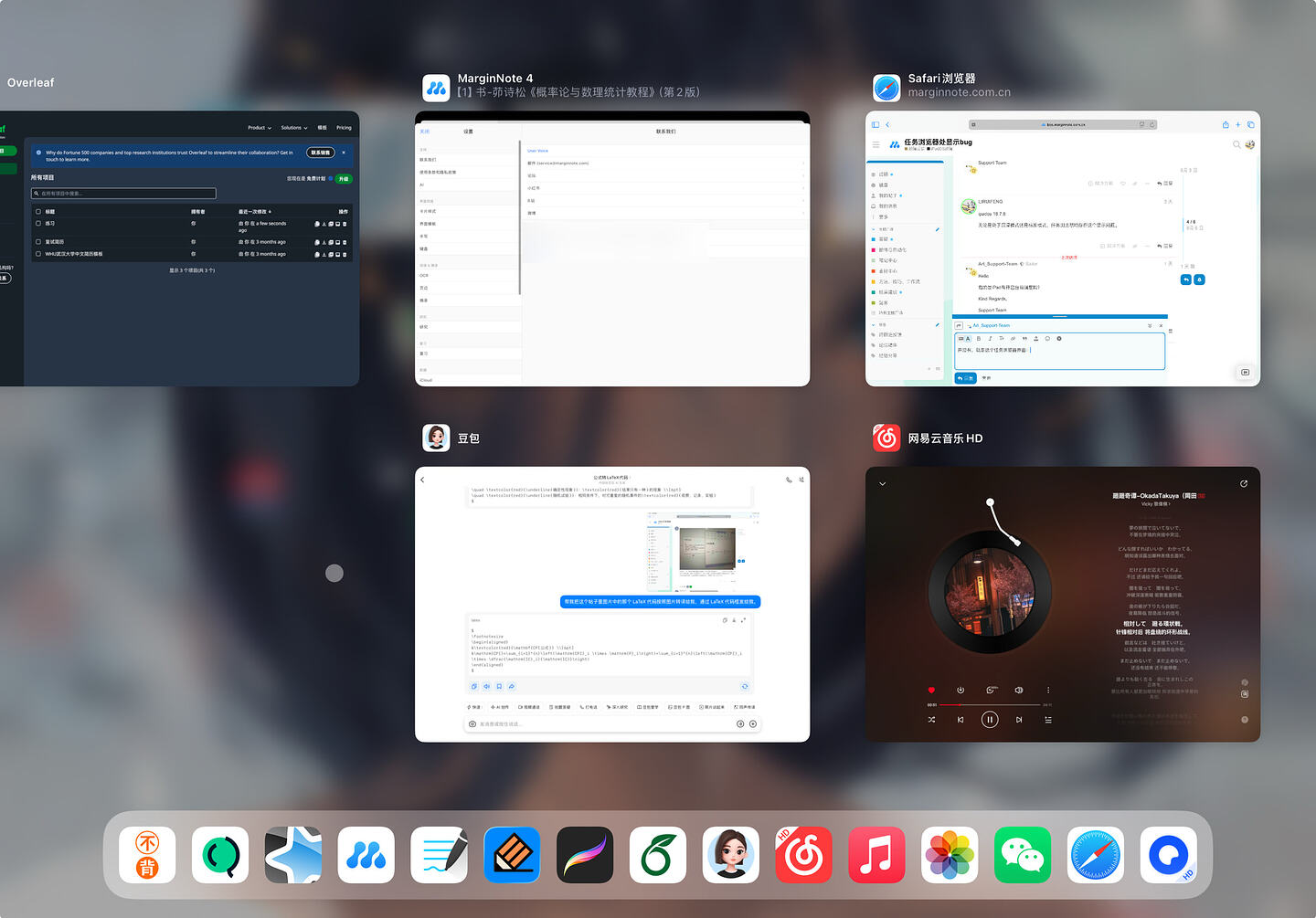Launch Apple Music from the dock
Screen dimensions: 1316x918
point(876,855)
